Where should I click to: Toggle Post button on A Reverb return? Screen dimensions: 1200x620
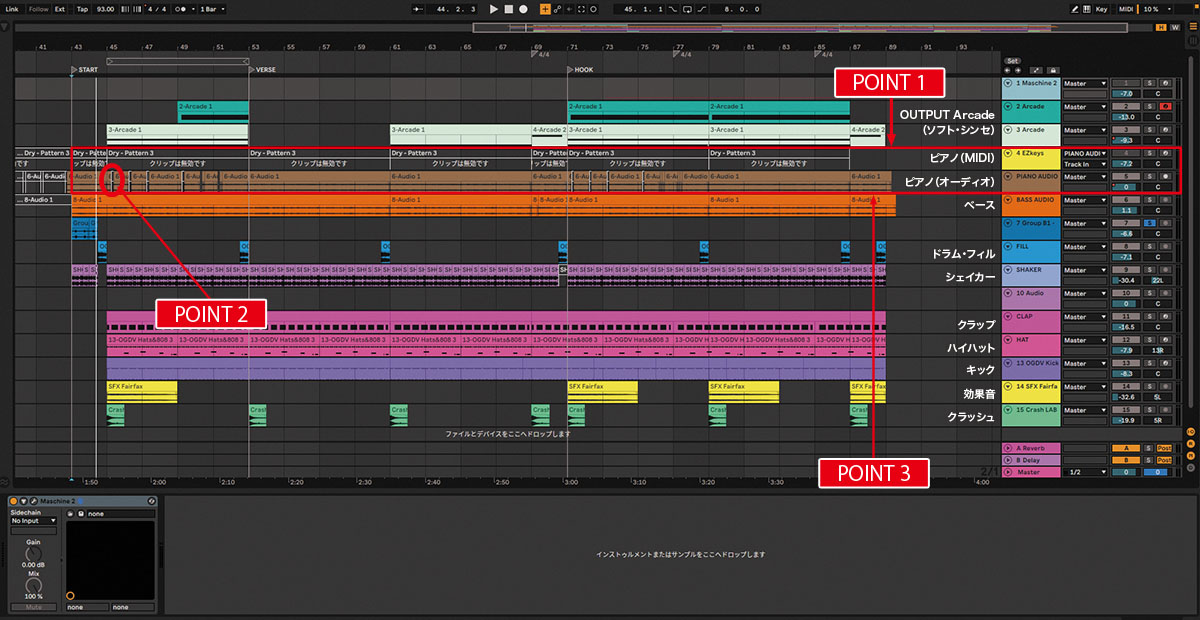pyautogui.click(x=1164, y=448)
